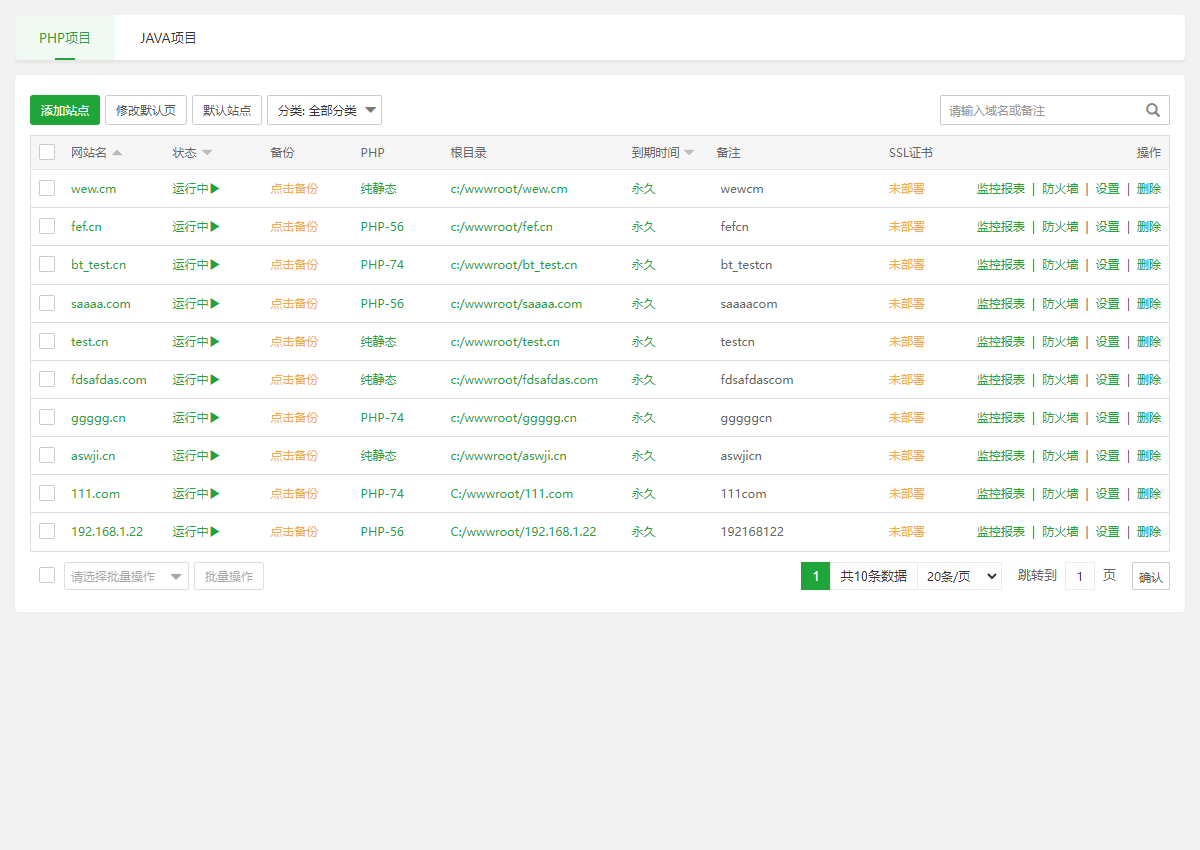Select the checkbox for fef.cn
Screen dimensions: 1200x850
(47, 226)
